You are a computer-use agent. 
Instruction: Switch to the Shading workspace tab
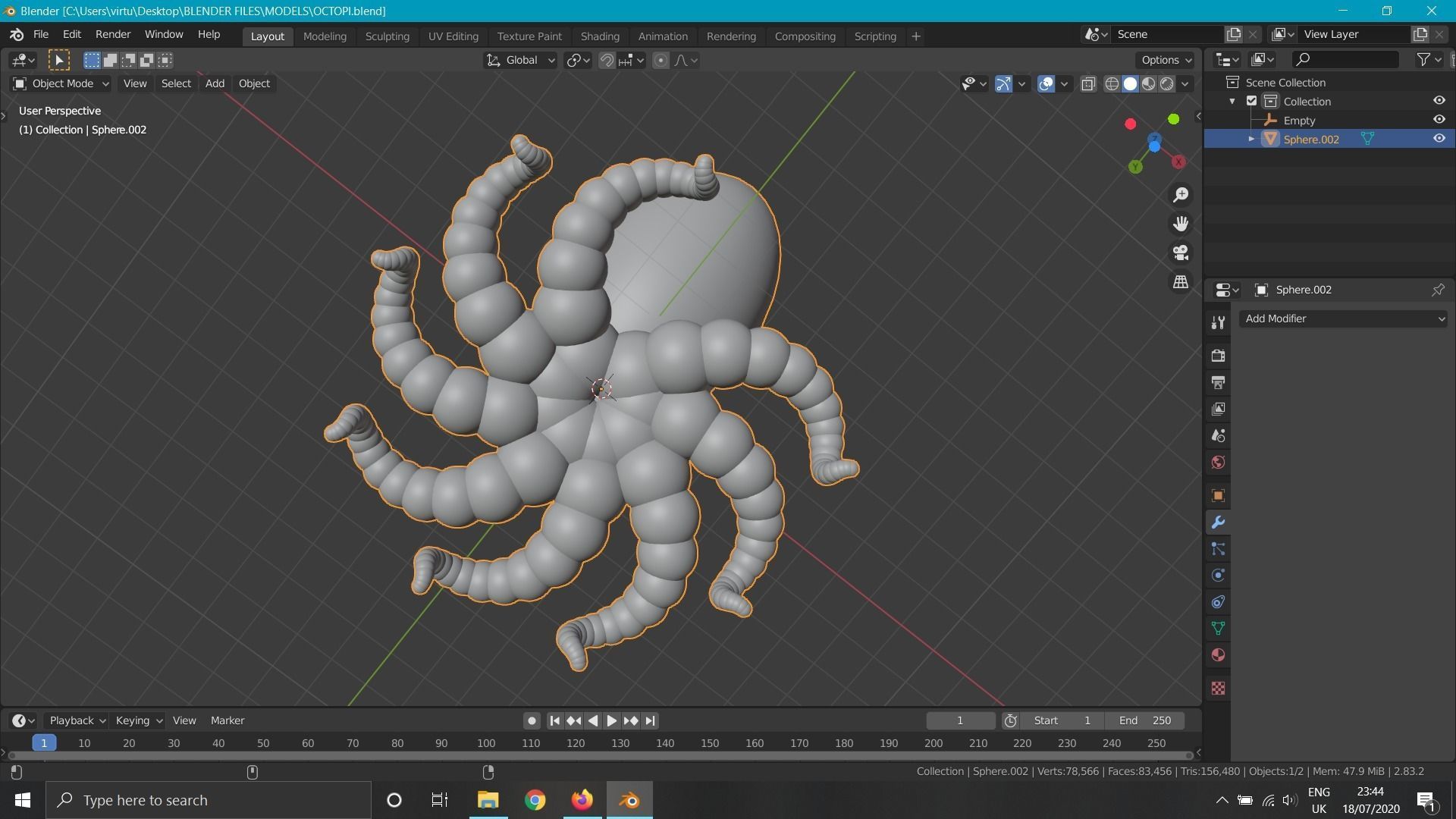pos(600,36)
